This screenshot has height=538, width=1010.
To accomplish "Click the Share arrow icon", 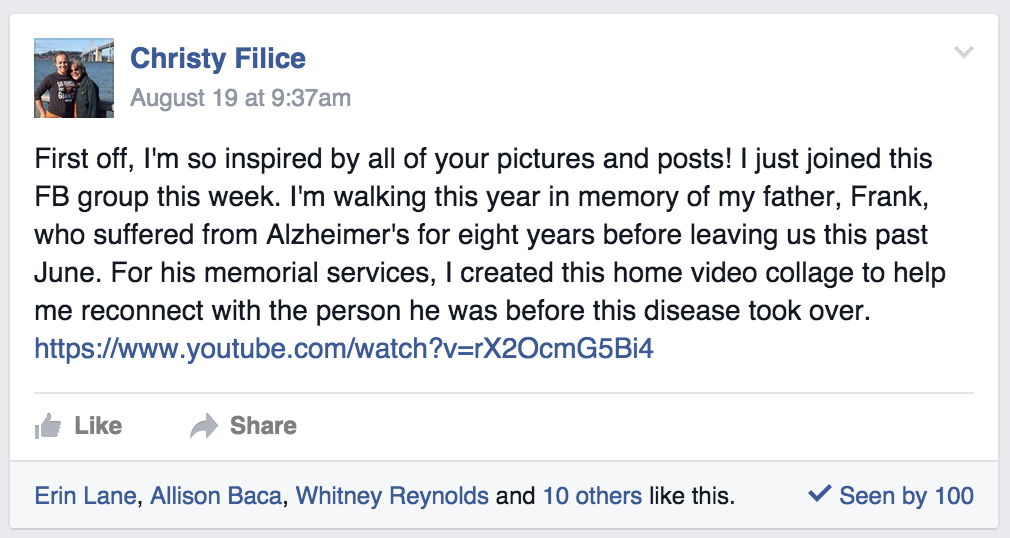I will (204, 427).
